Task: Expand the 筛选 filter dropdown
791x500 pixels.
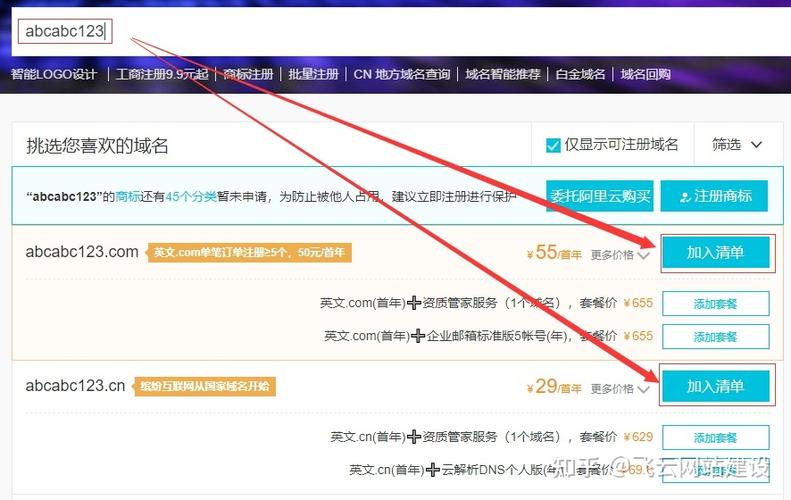Action: pos(737,145)
